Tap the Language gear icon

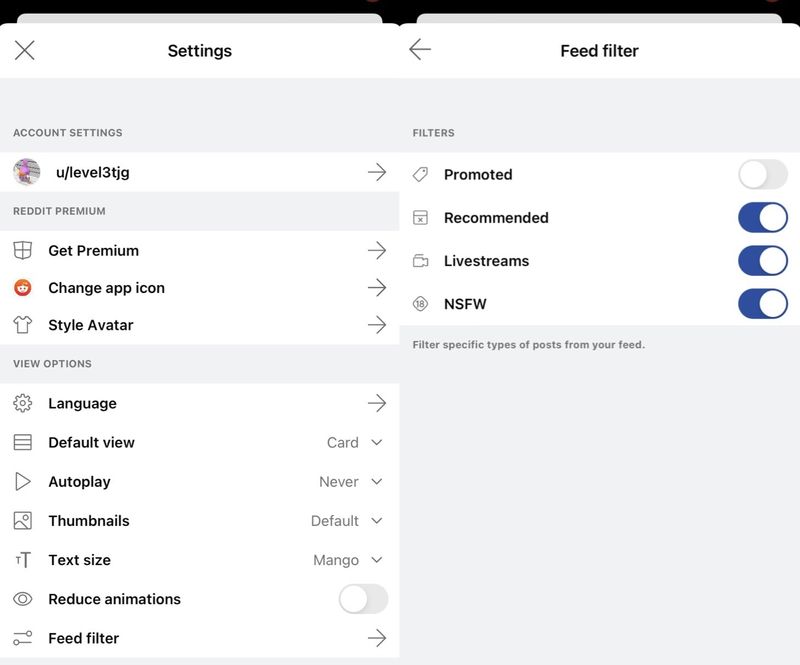22,403
